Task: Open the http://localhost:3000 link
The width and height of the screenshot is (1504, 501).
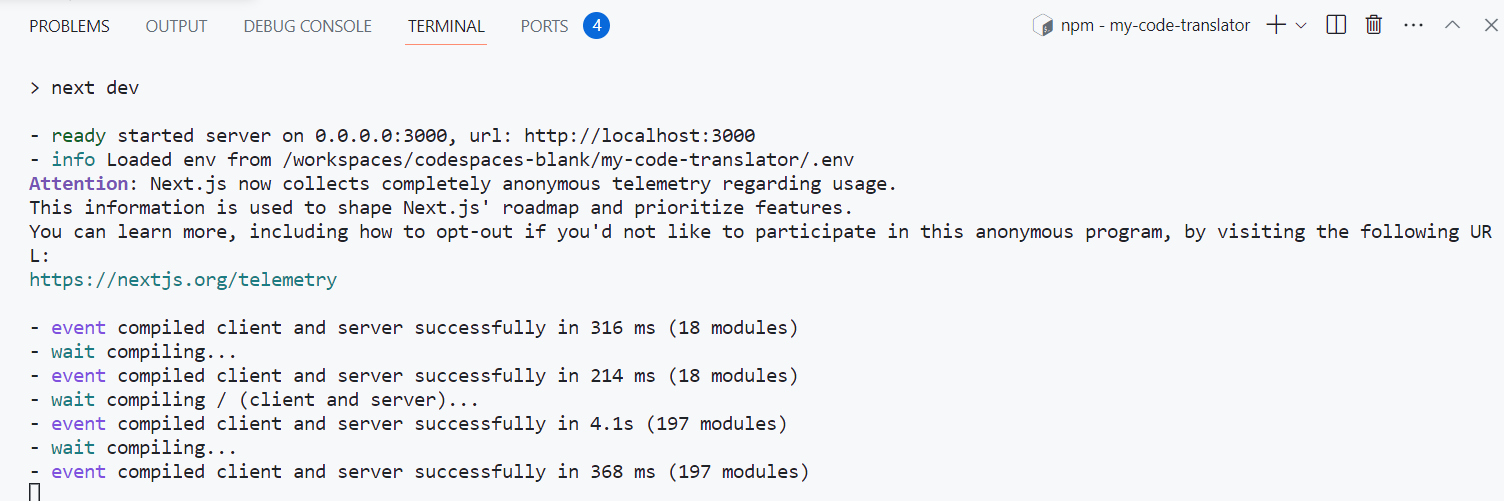Action: pyautogui.click(x=640, y=135)
